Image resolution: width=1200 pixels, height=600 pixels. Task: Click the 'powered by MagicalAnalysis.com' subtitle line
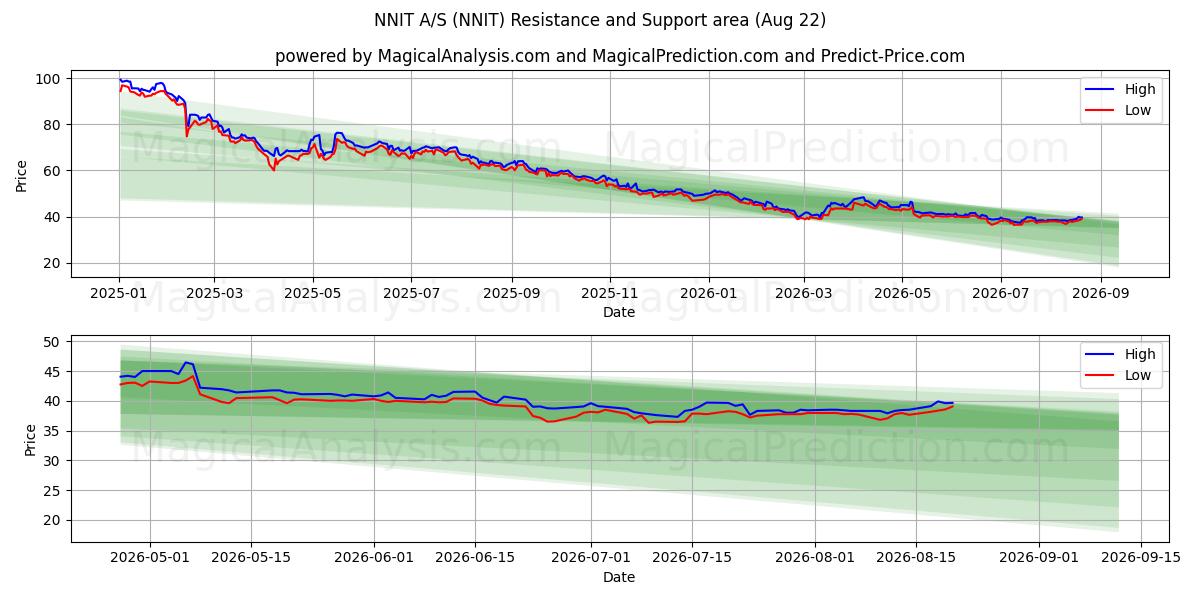coord(620,56)
